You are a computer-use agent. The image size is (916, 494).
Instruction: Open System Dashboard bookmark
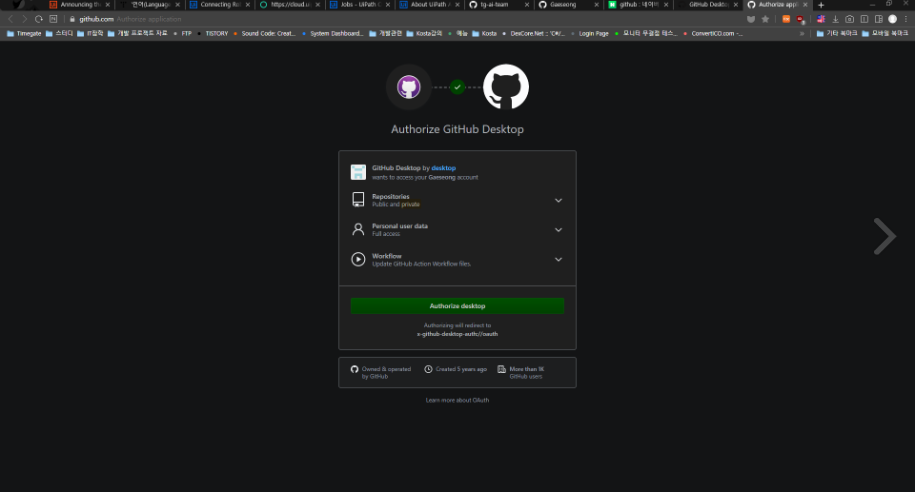pyautogui.click(x=333, y=33)
